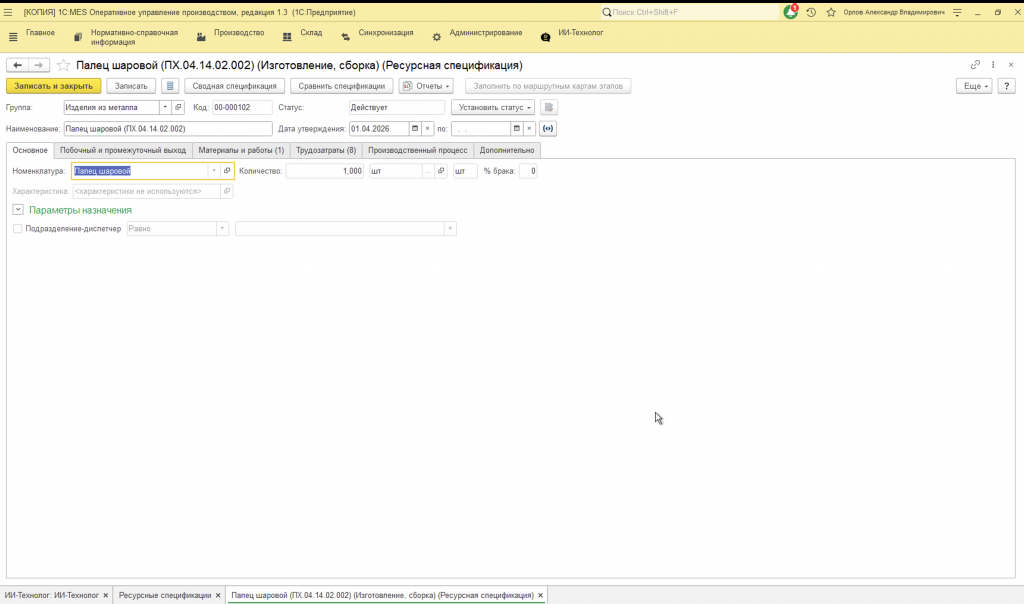1024x604 pixels.
Task: Open the unit шт linked item icon
Action: tap(441, 171)
